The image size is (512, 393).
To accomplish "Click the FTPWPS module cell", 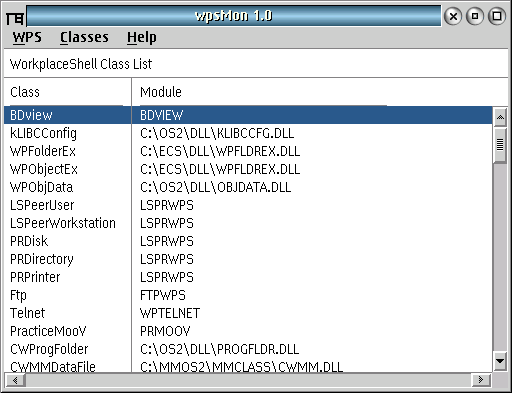I will [x=163, y=295].
